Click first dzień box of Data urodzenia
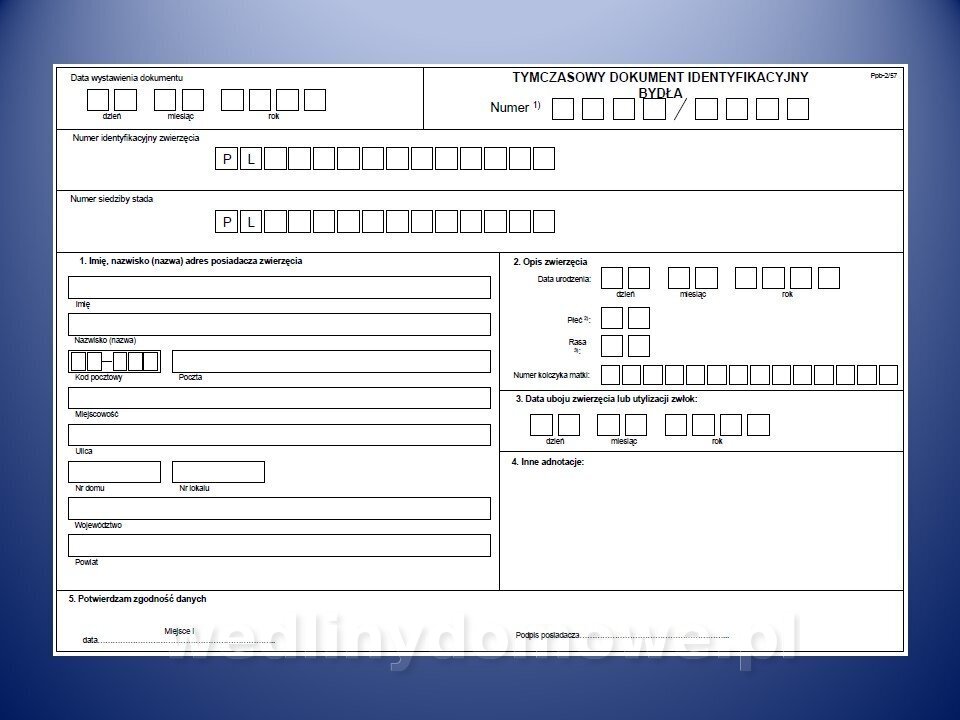Image resolution: width=960 pixels, height=720 pixels. coord(612,278)
